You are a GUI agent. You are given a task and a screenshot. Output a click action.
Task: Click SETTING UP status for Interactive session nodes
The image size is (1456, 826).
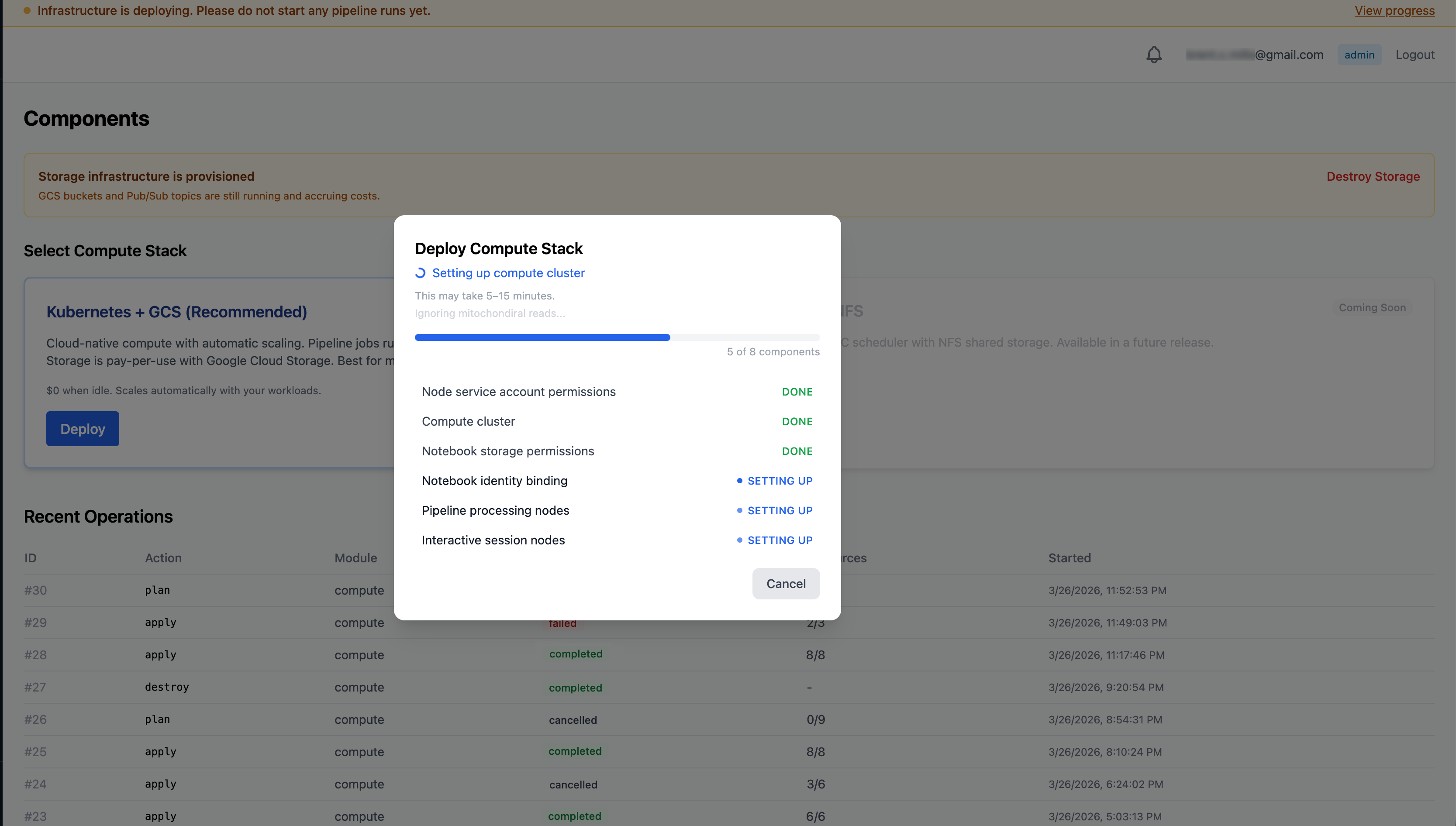(x=775, y=540)
